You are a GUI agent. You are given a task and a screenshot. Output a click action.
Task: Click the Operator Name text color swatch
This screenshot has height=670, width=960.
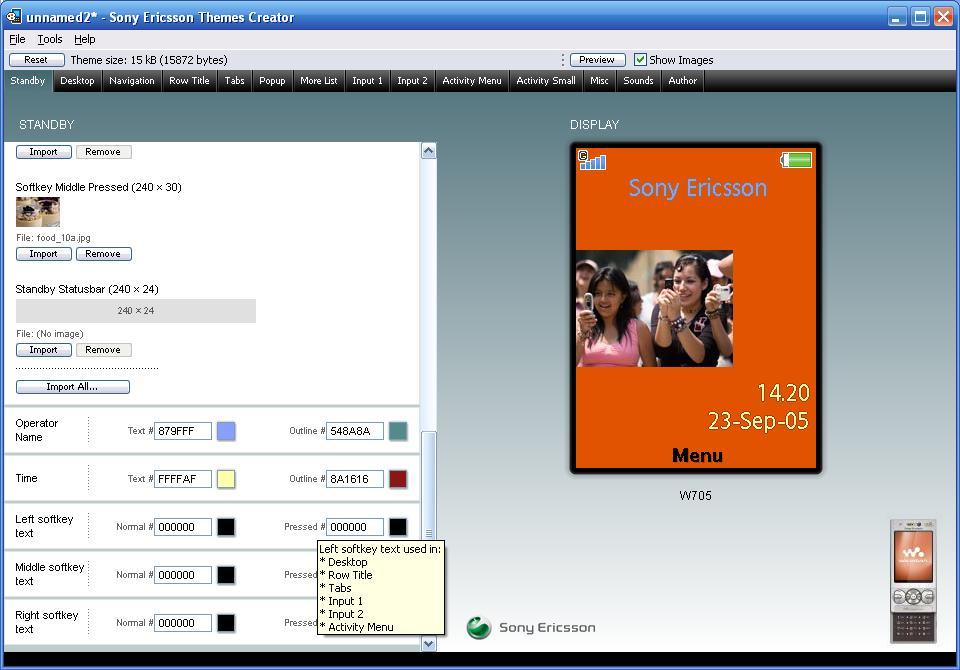pyautogui.click(x=226, y=431)
